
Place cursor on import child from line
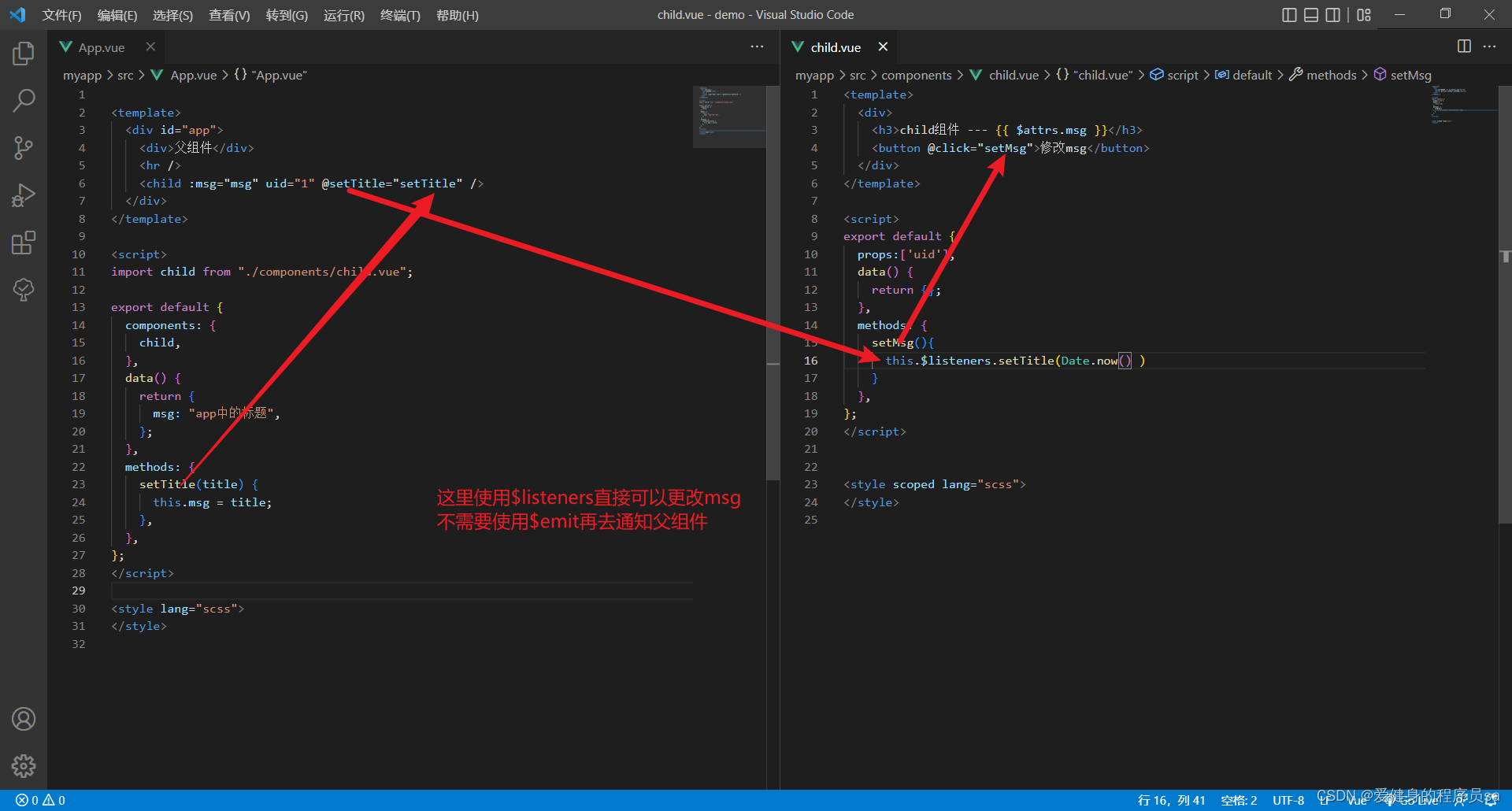pyautogui.click(x=261, y=272)
